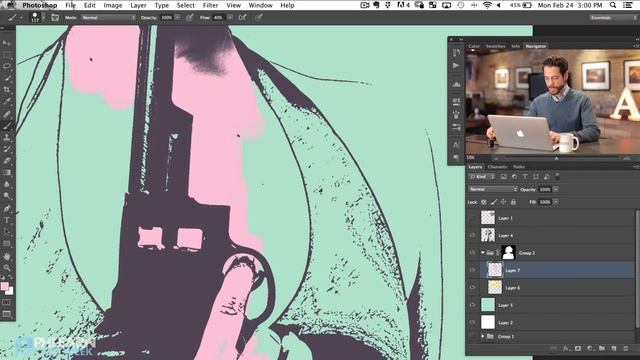
Task: Hide Layer 5 visibility eye
Action: tap(472, 305)
